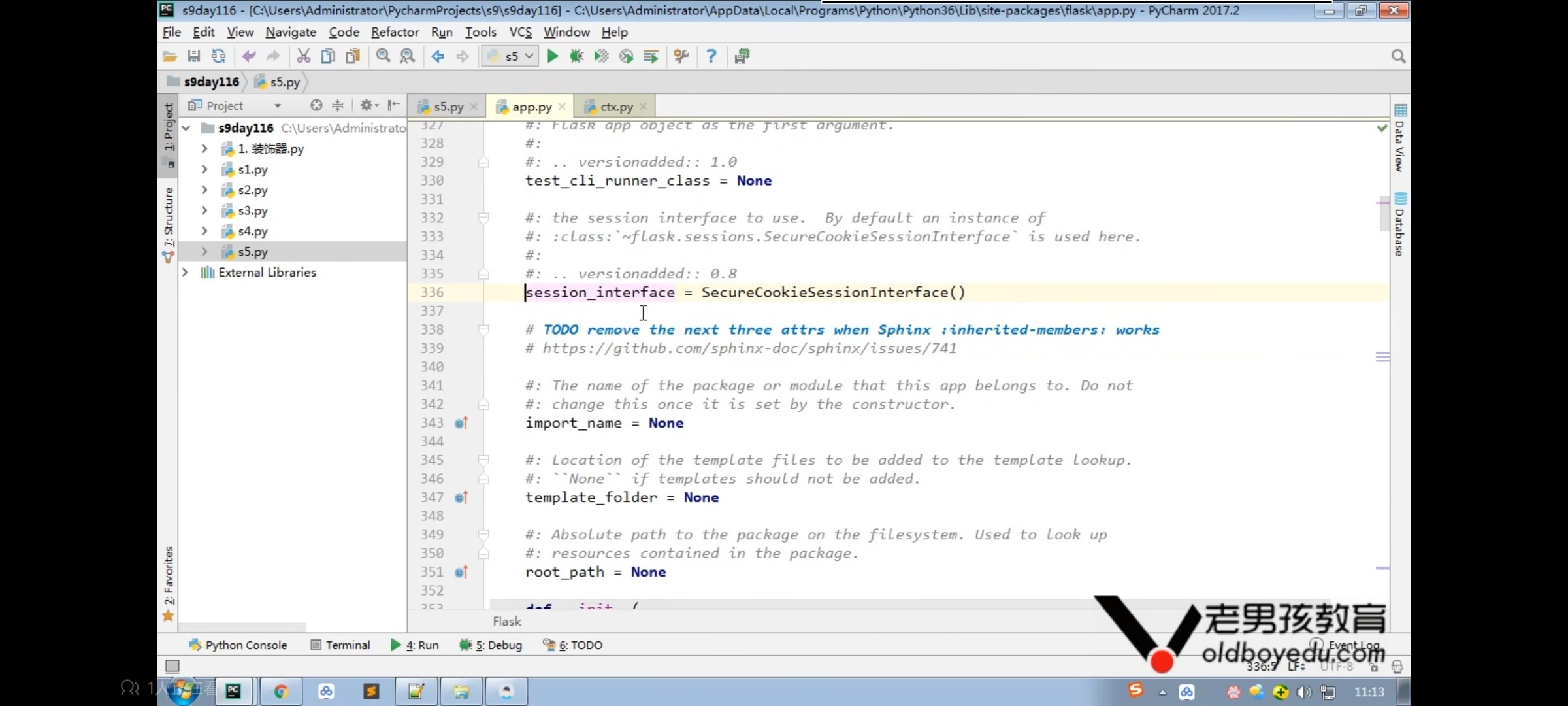Click the Help question mark icon
This screenshot has width=1568, height=706.
tap(711, 56)
